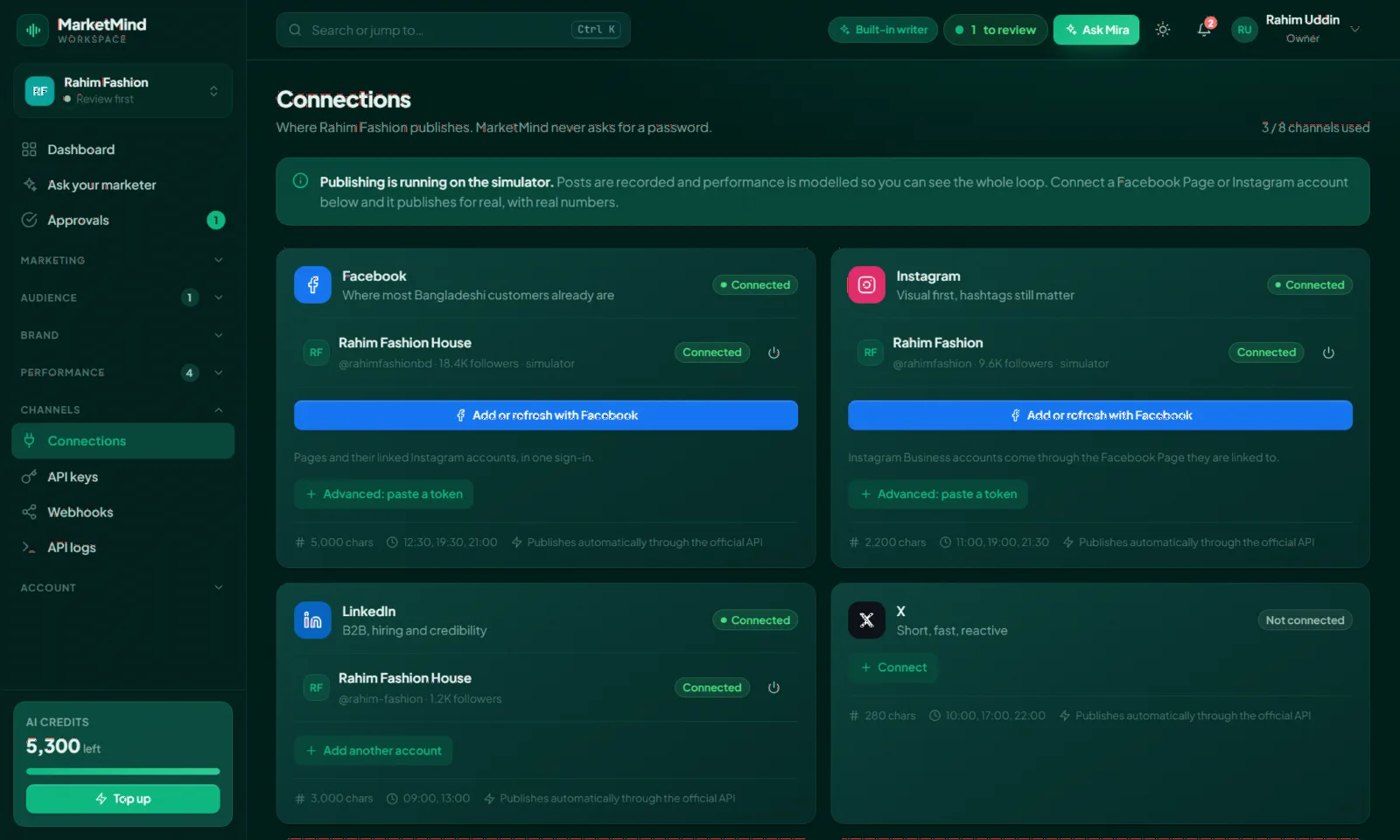
Task: Click the LinkedIn channel icon
Action: coord(312,619)
